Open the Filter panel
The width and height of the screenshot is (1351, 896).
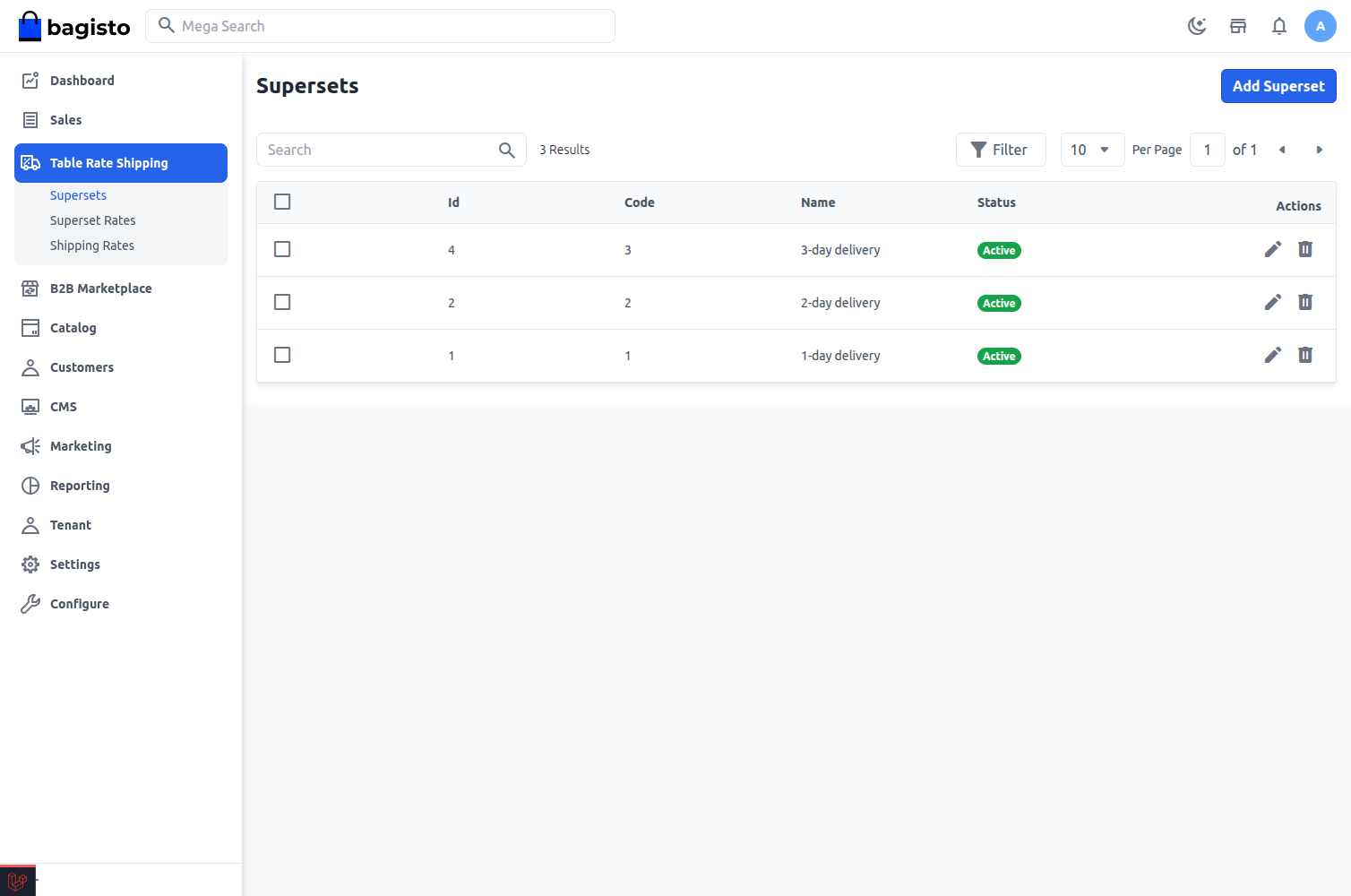[x=1001, y=150]
